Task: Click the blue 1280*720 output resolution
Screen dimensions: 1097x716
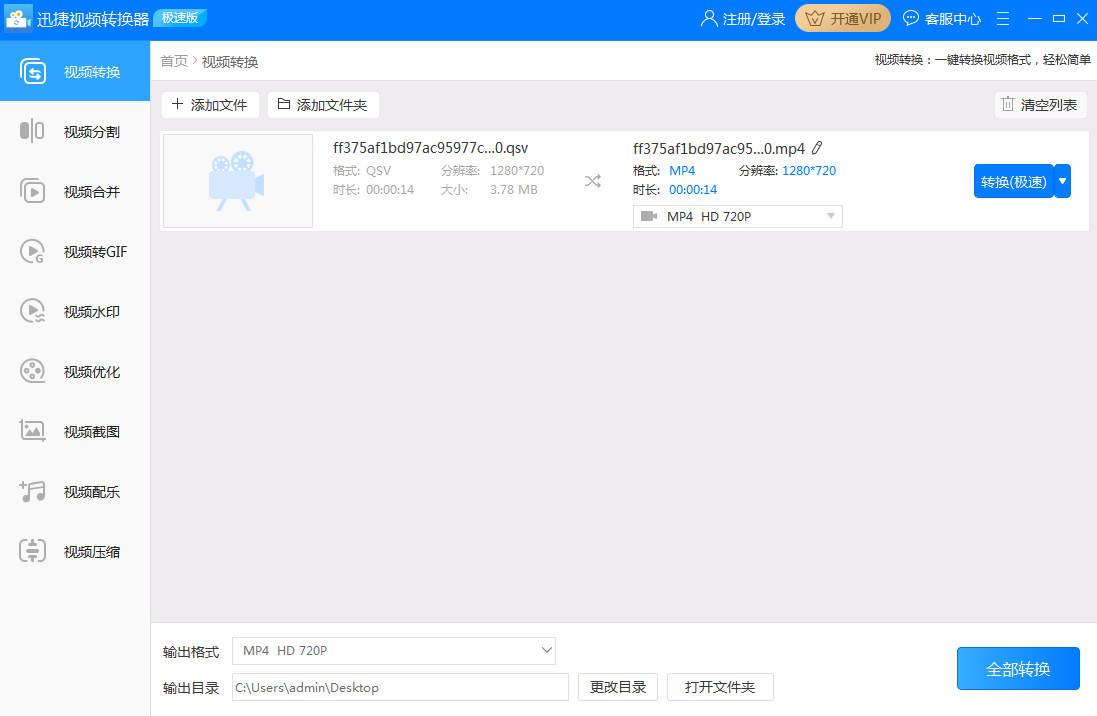Action: [x=809, y=171]
